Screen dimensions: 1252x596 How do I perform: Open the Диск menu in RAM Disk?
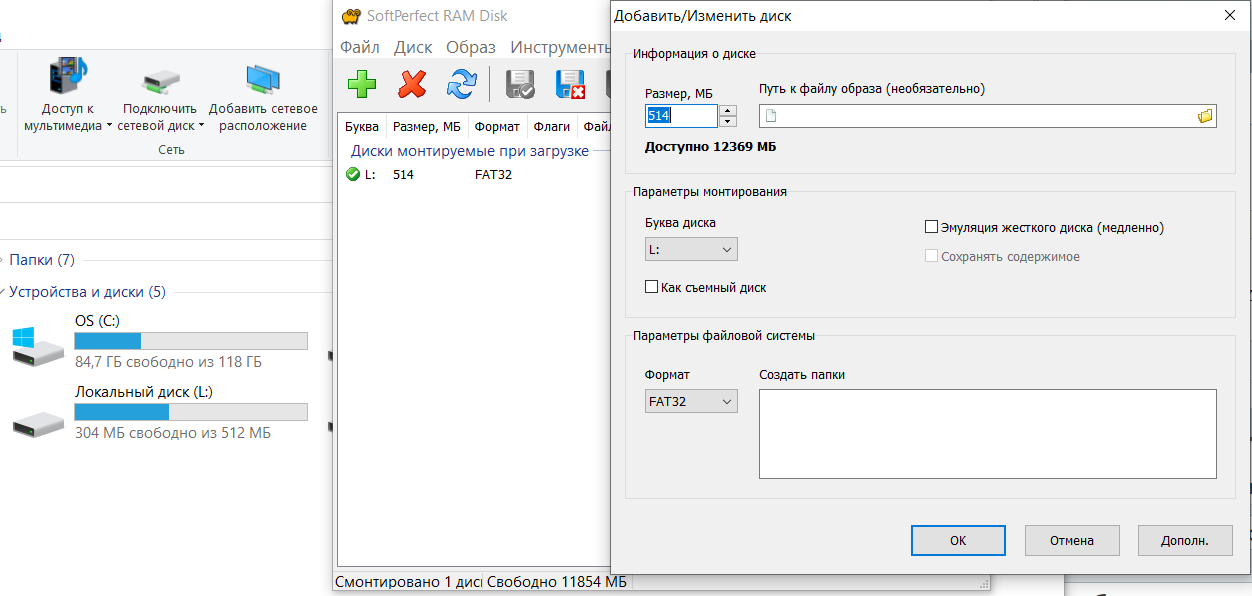(x=413, y=47)
